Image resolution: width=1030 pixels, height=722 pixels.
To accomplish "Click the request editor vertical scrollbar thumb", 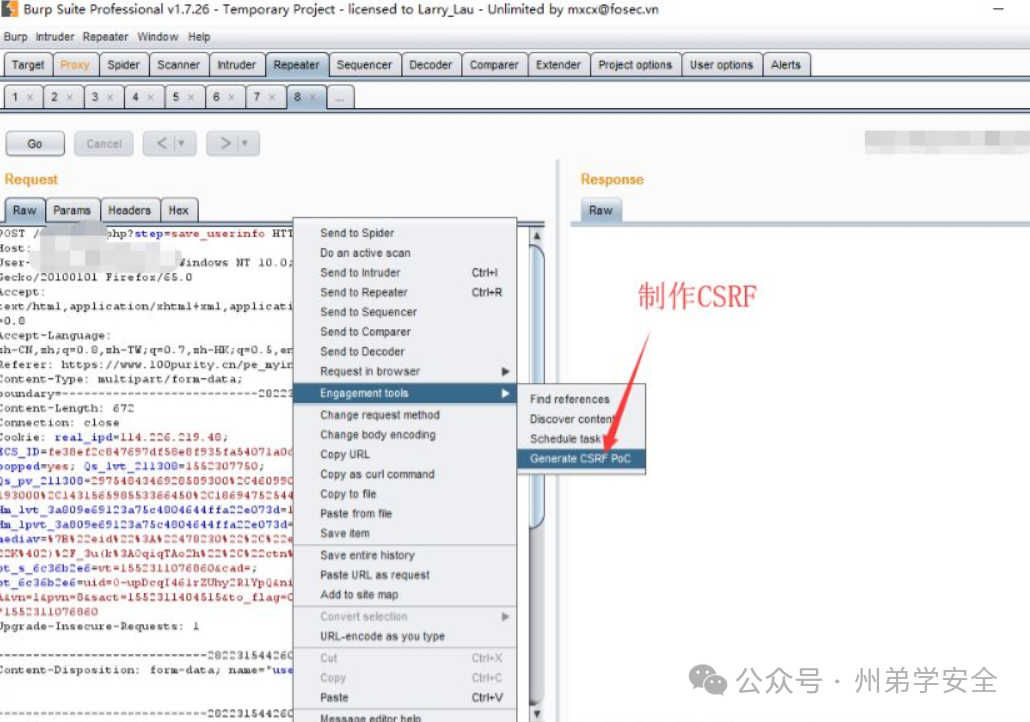I will click(x=537, y=386).
